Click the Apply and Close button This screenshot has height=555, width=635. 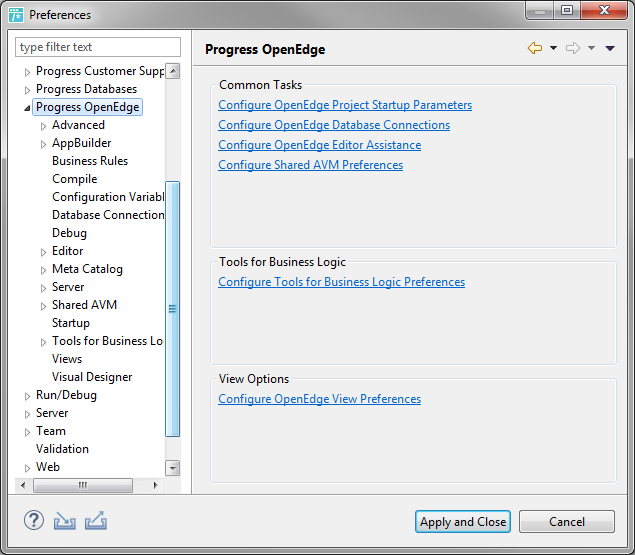pos(463,521)
